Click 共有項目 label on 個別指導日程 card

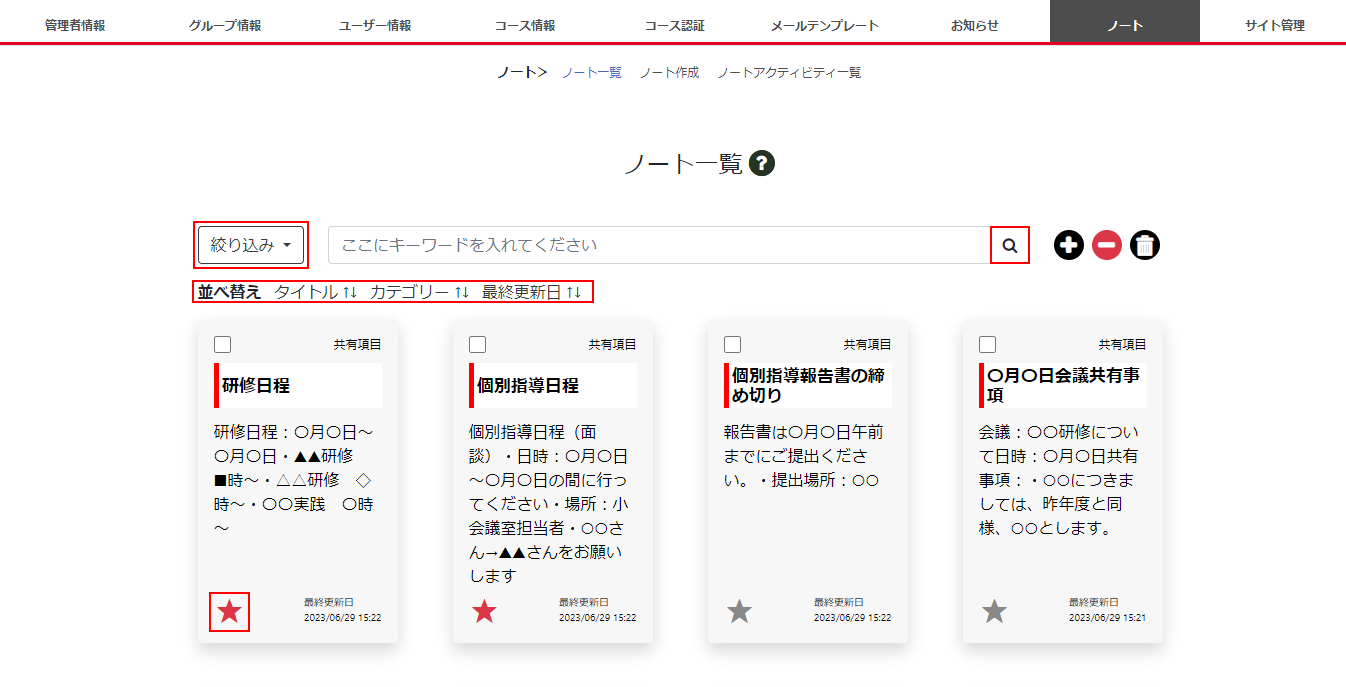coord(613,344)
